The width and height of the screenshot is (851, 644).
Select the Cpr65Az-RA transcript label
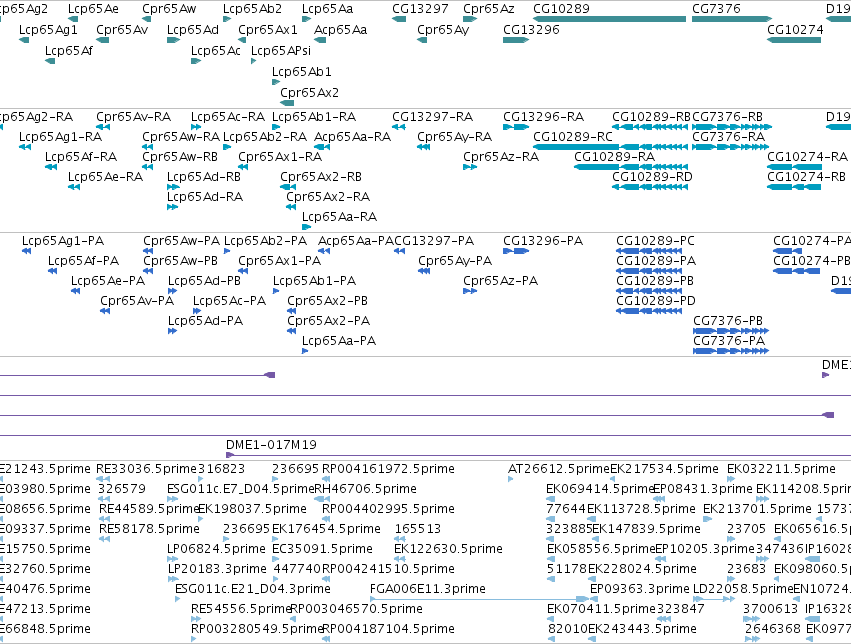(501, 157)
